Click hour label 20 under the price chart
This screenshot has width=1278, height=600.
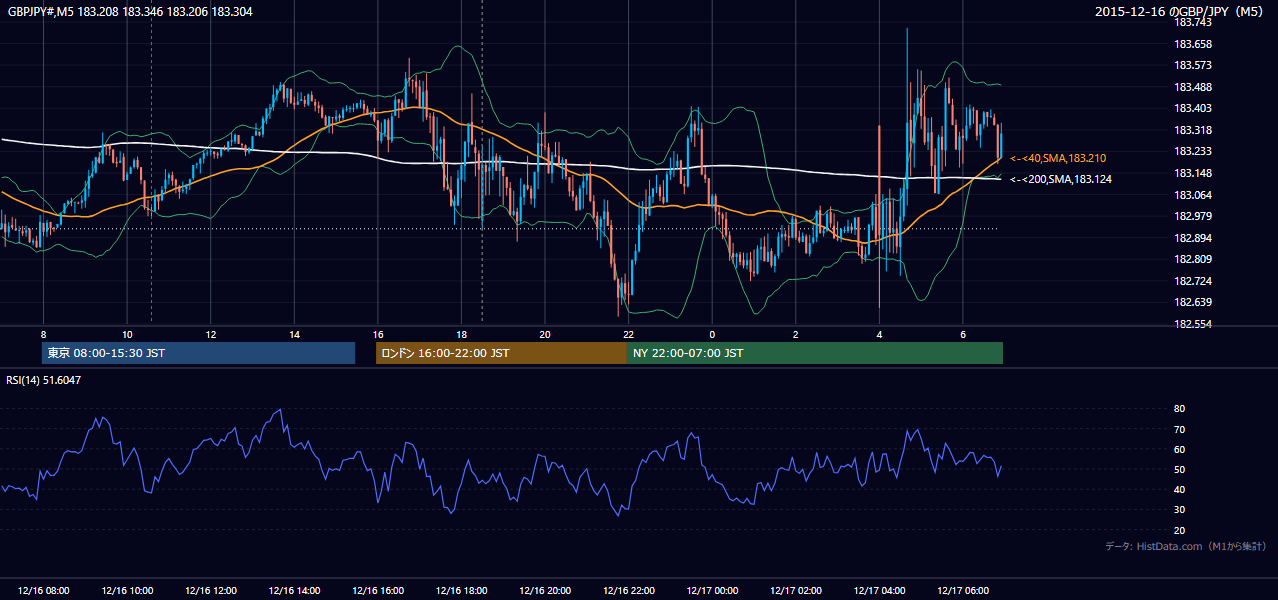coord(545,334)
